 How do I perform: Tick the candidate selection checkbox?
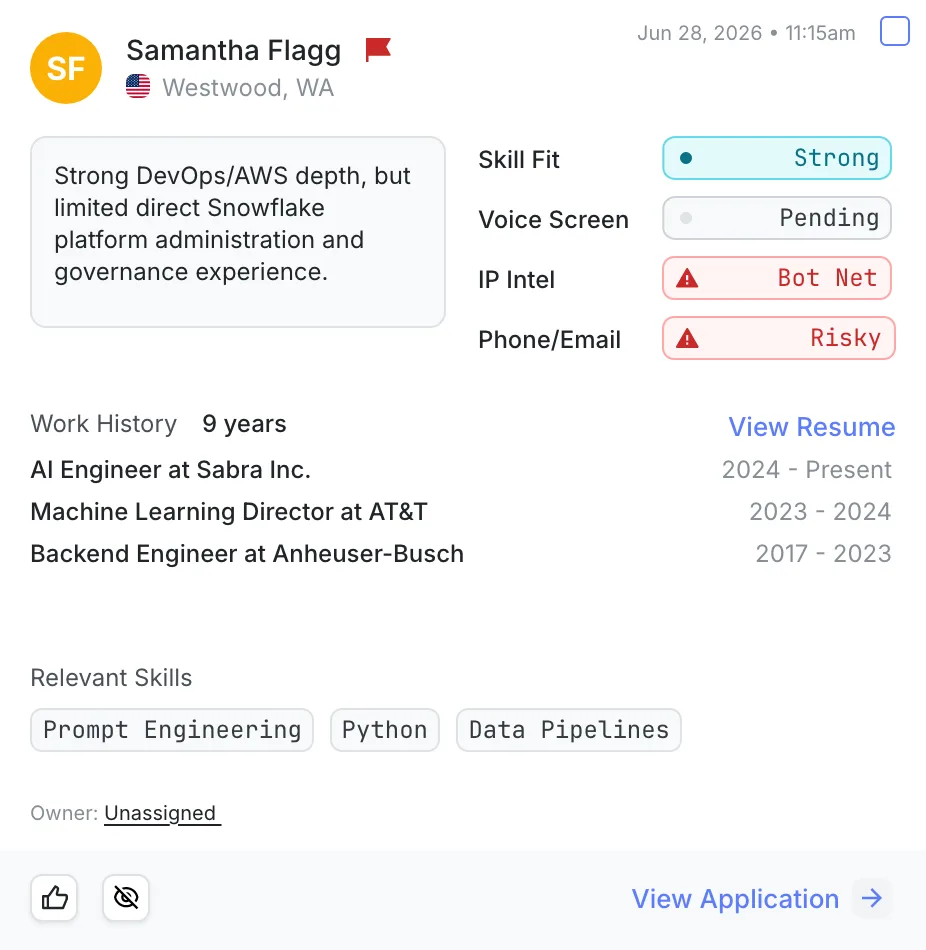(x=894, y=31)
